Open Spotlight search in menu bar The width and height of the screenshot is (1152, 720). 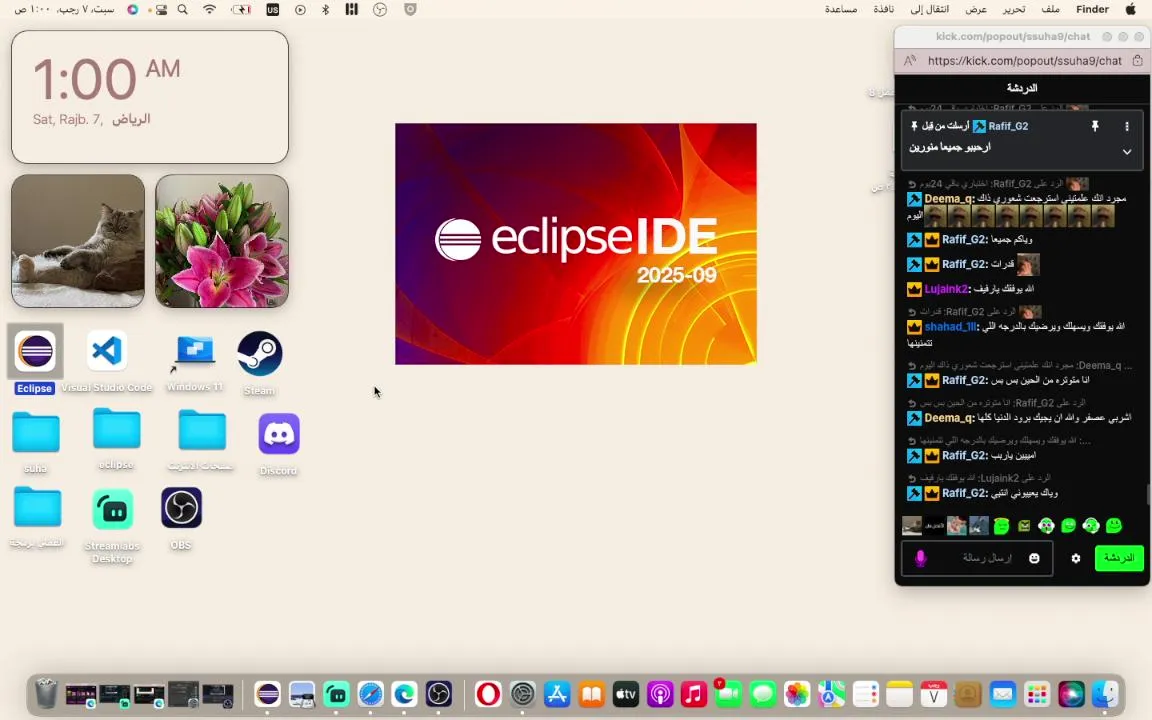pos(183,10)
